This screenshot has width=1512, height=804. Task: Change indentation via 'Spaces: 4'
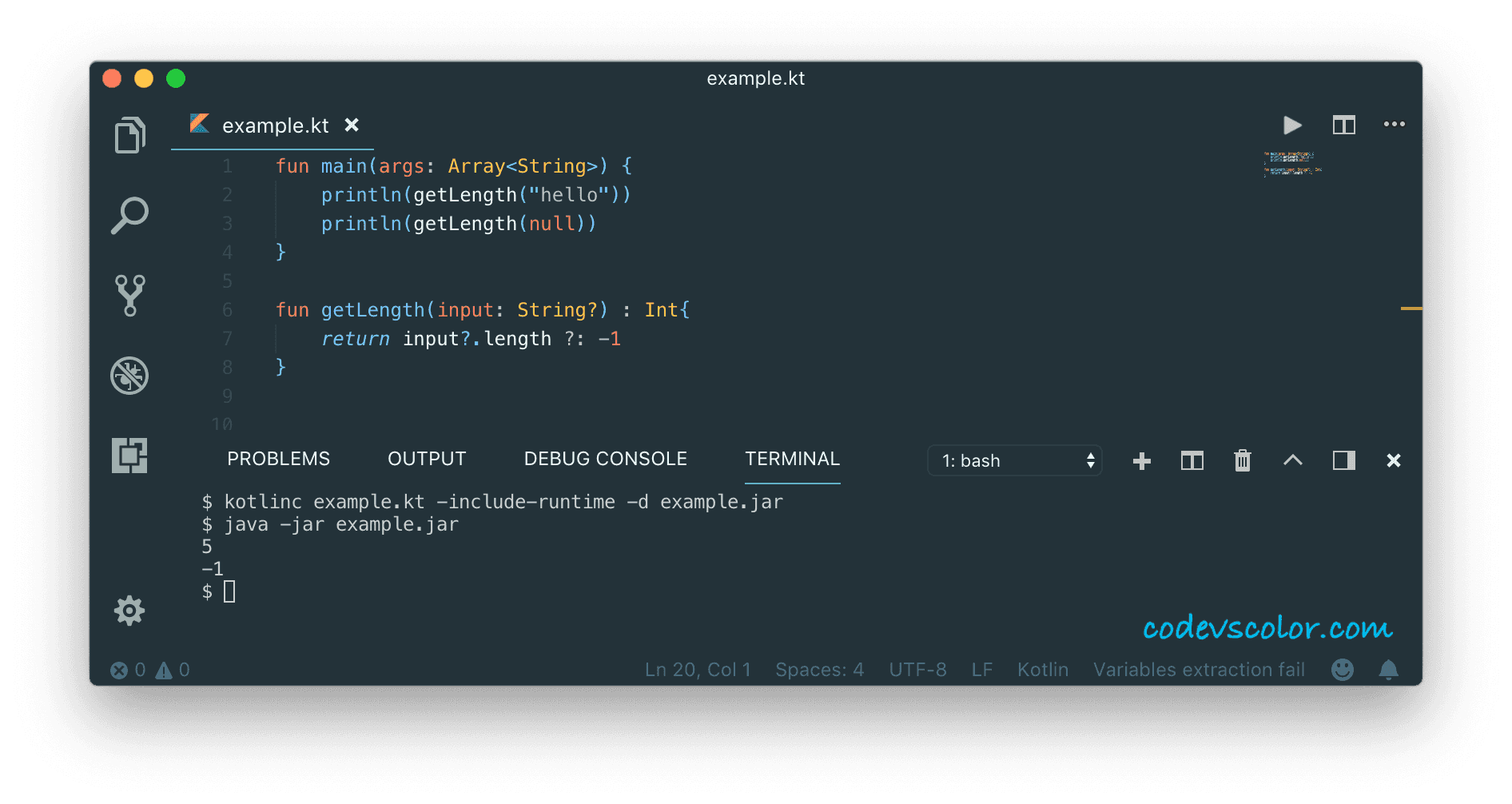pos(819,670)
